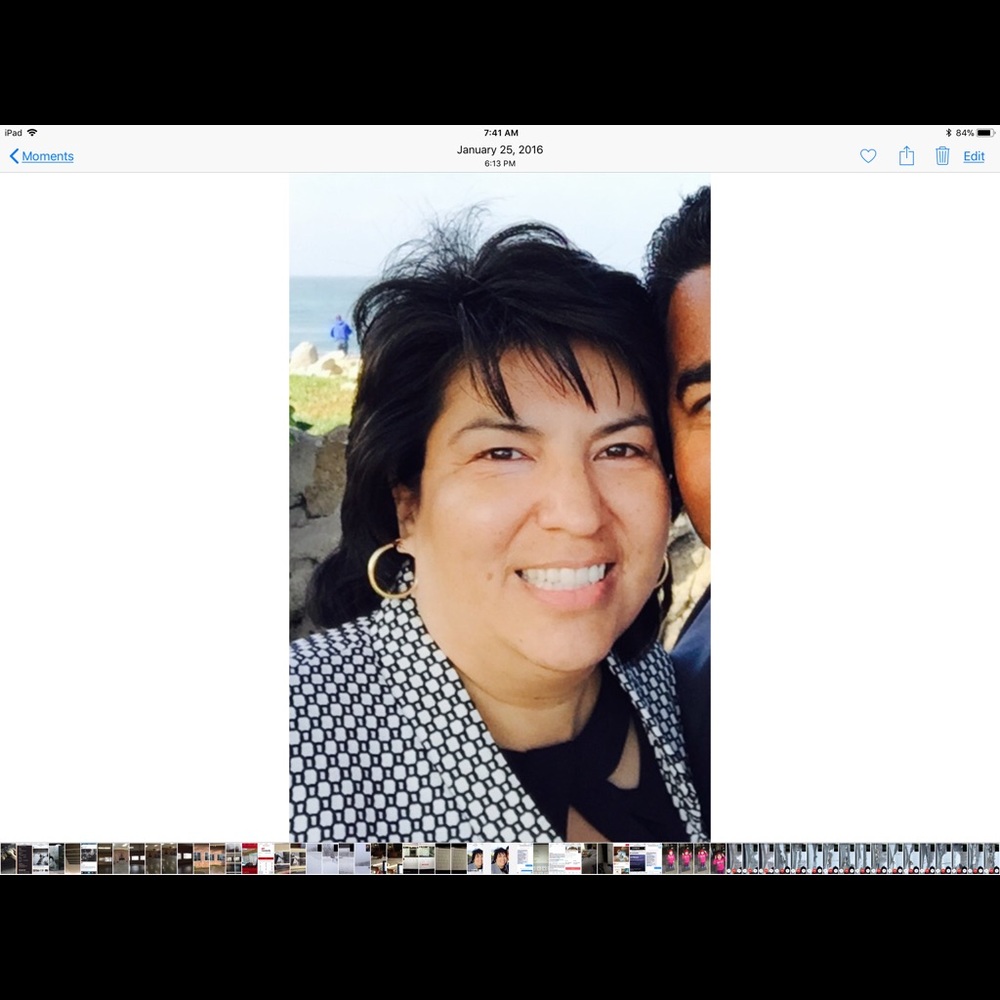Select the last thumbnail in the filmstrip

[x=991, y=859]
